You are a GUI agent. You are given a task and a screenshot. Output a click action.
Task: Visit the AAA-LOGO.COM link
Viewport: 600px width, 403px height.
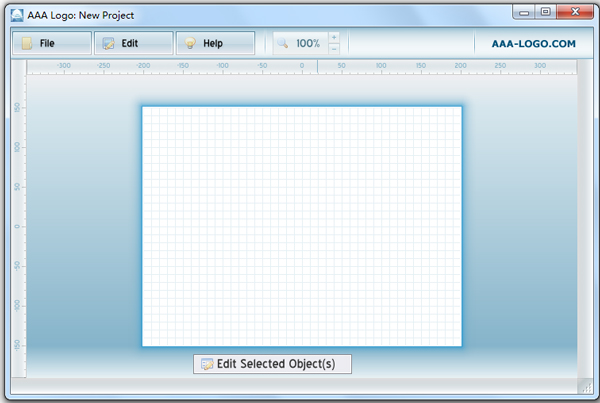click(533, 44)
